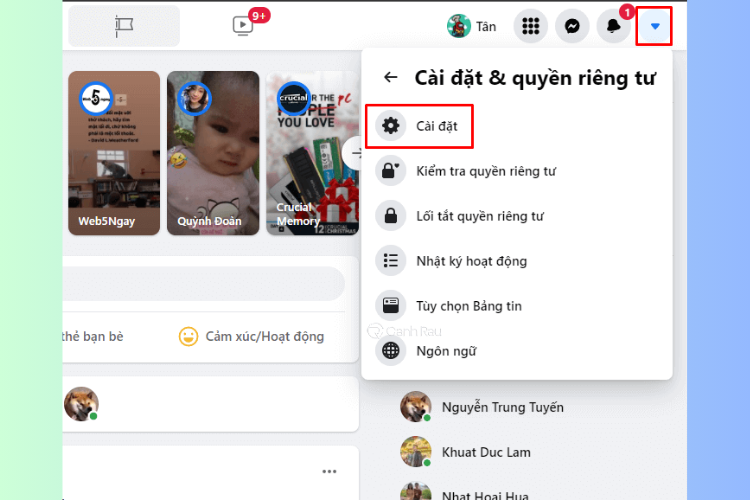Choose Cảm xúc/Hoạt động for the post
The image size is (750, 500).
point(251,336)
